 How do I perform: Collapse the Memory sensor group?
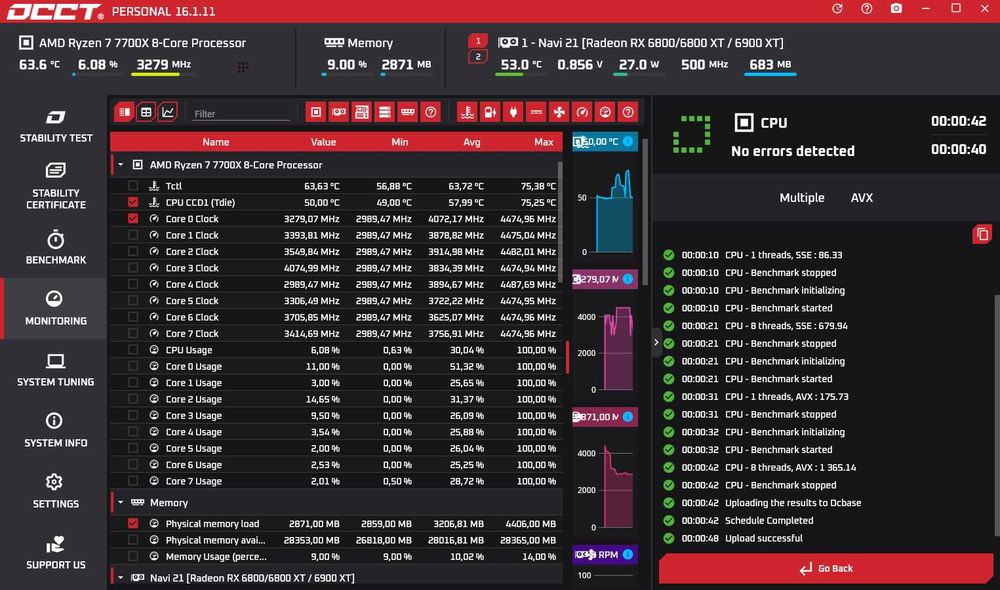(x=121, y=503)
